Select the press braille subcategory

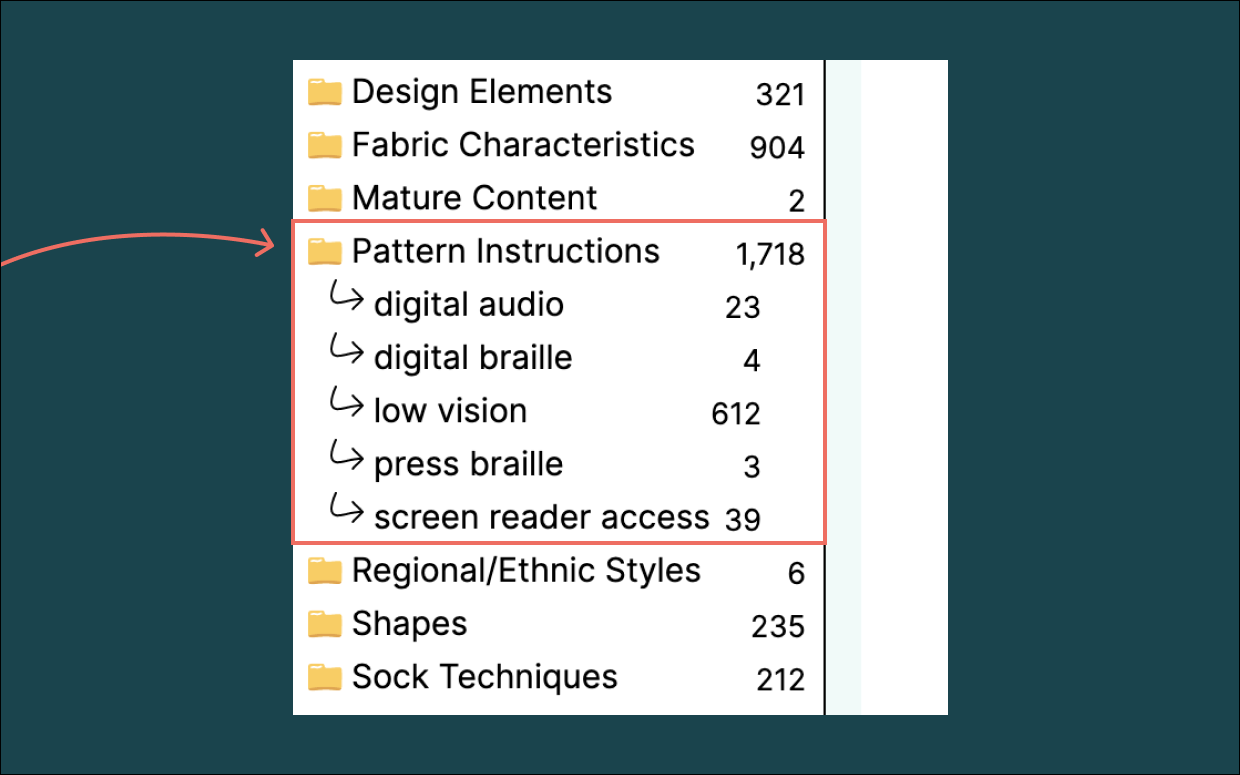click(468, 462)
